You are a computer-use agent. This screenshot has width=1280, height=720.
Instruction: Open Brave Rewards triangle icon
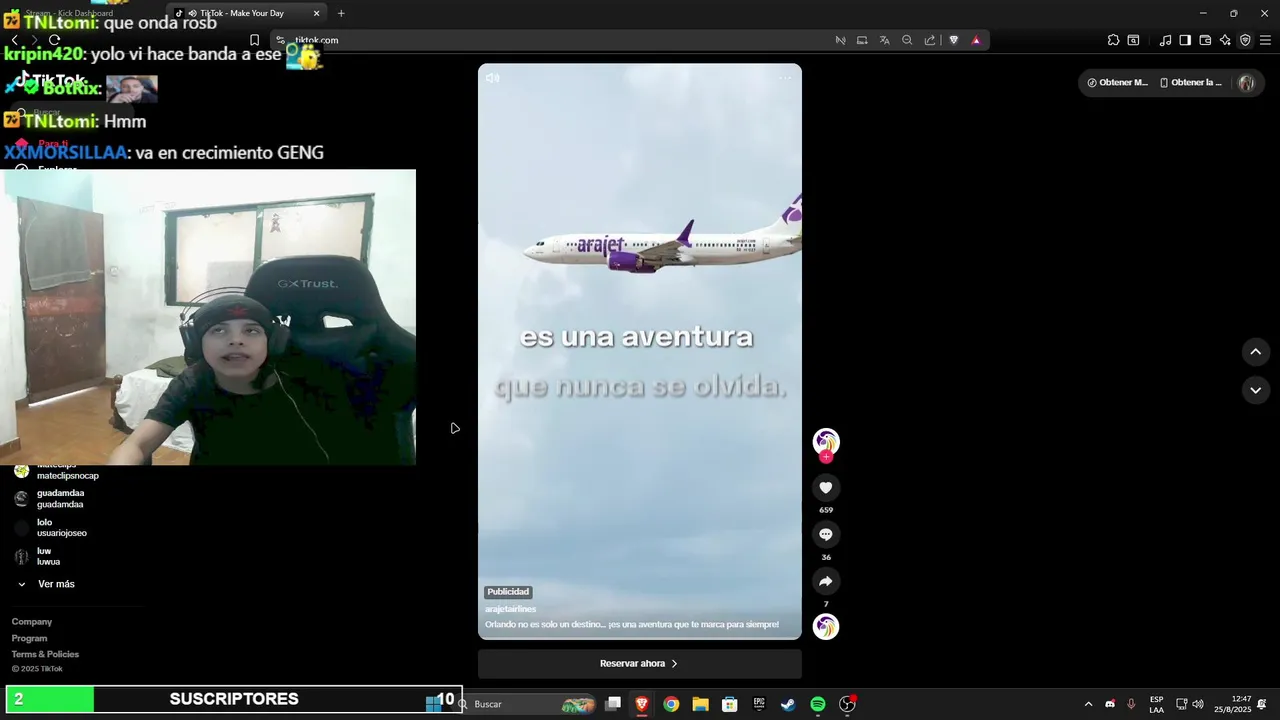coord(976,40)
